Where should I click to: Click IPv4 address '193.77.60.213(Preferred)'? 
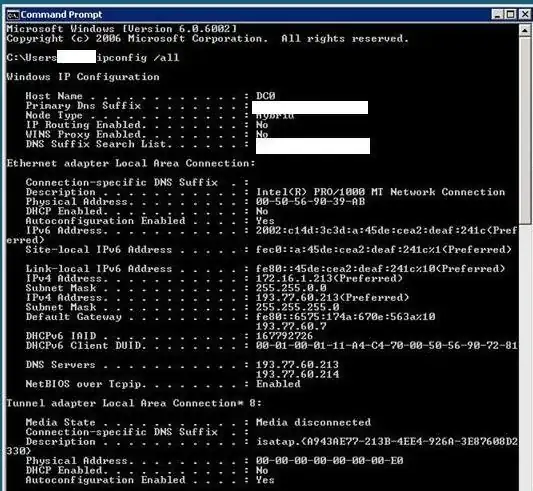(332, 297)
